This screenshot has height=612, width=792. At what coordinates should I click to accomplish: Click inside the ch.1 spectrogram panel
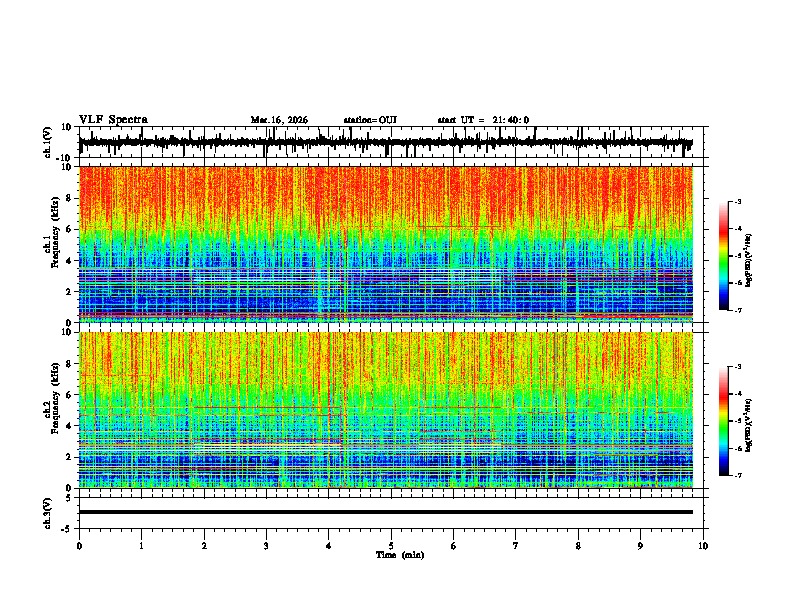(x=386, y=244)
